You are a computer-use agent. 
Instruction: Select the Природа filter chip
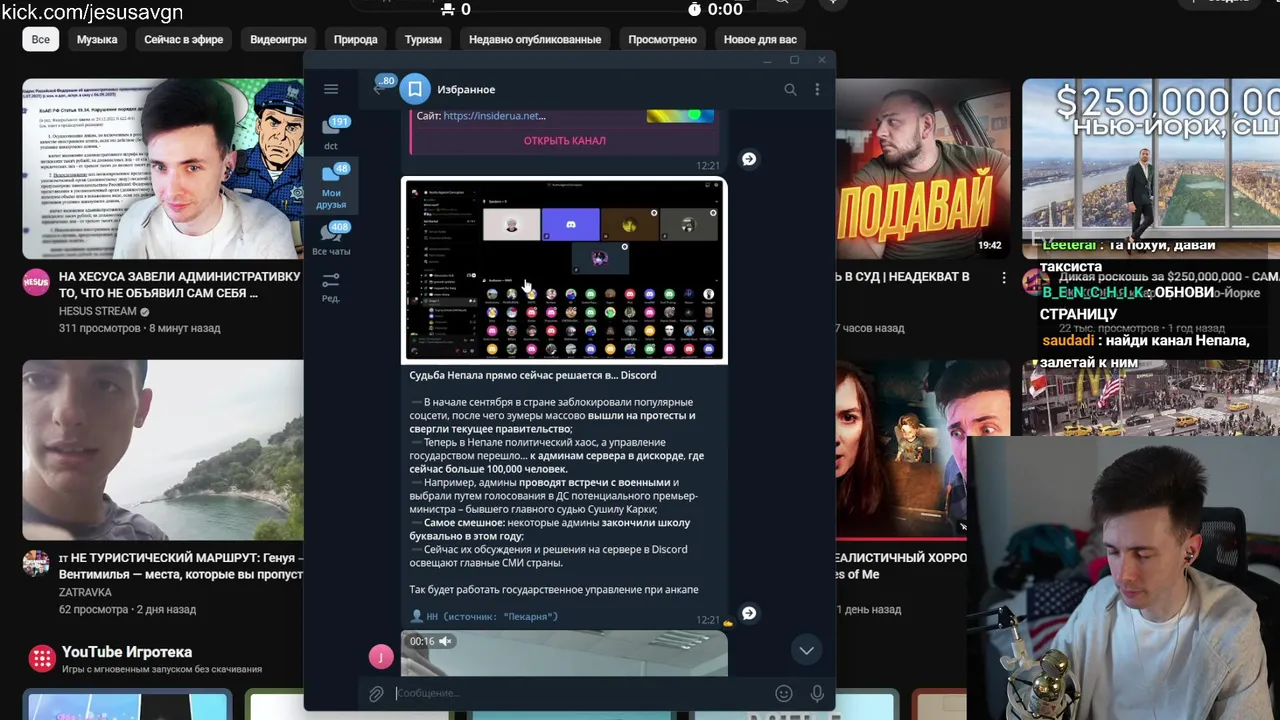click(x=355, y=39)
